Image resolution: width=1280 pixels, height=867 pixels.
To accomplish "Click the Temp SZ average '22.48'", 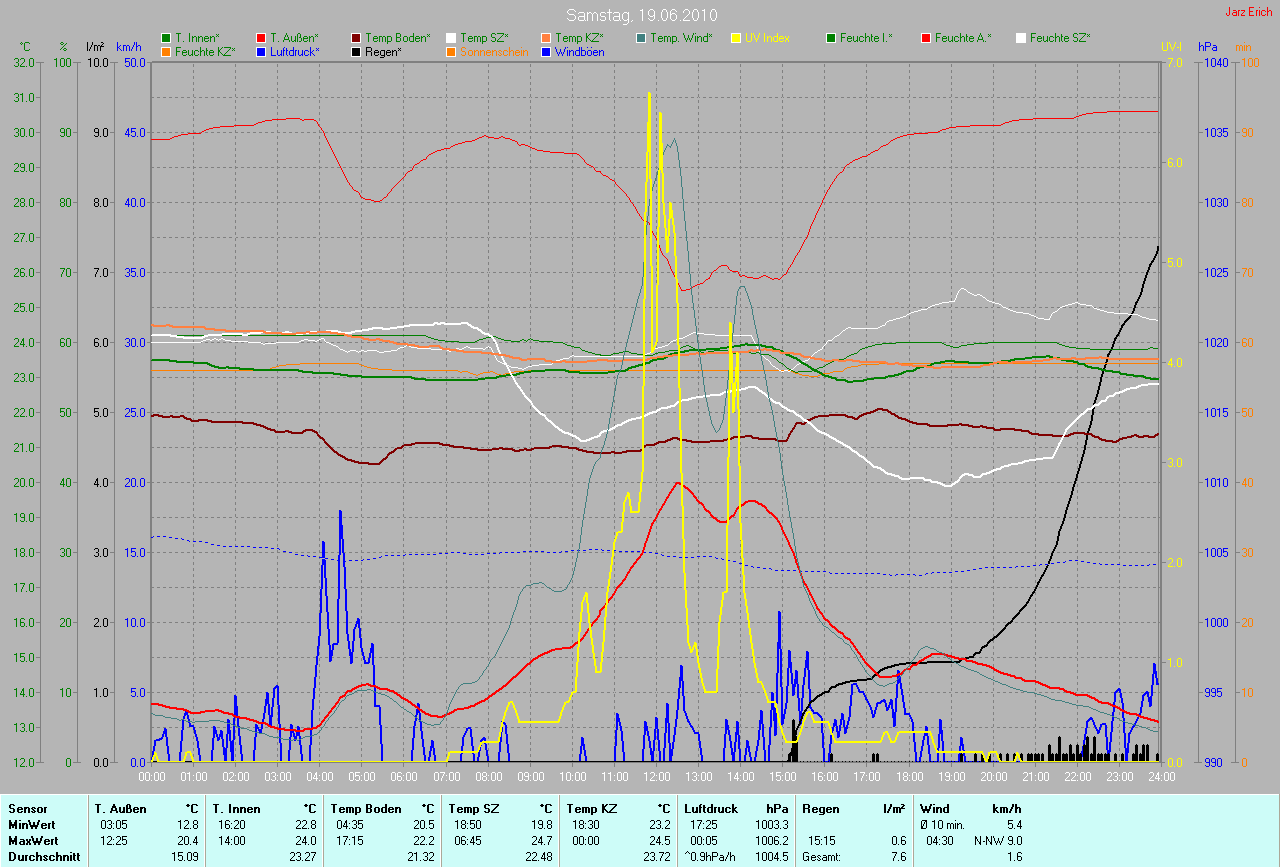I will click(x=538, y=857).
